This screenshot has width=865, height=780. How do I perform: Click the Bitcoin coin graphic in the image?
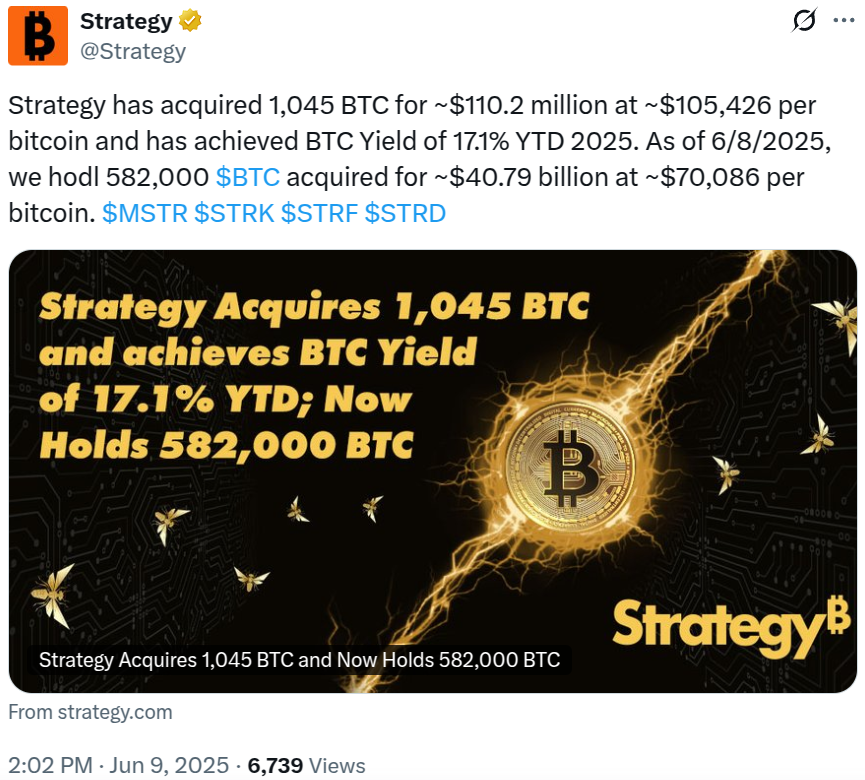click(x=570, y=468)
